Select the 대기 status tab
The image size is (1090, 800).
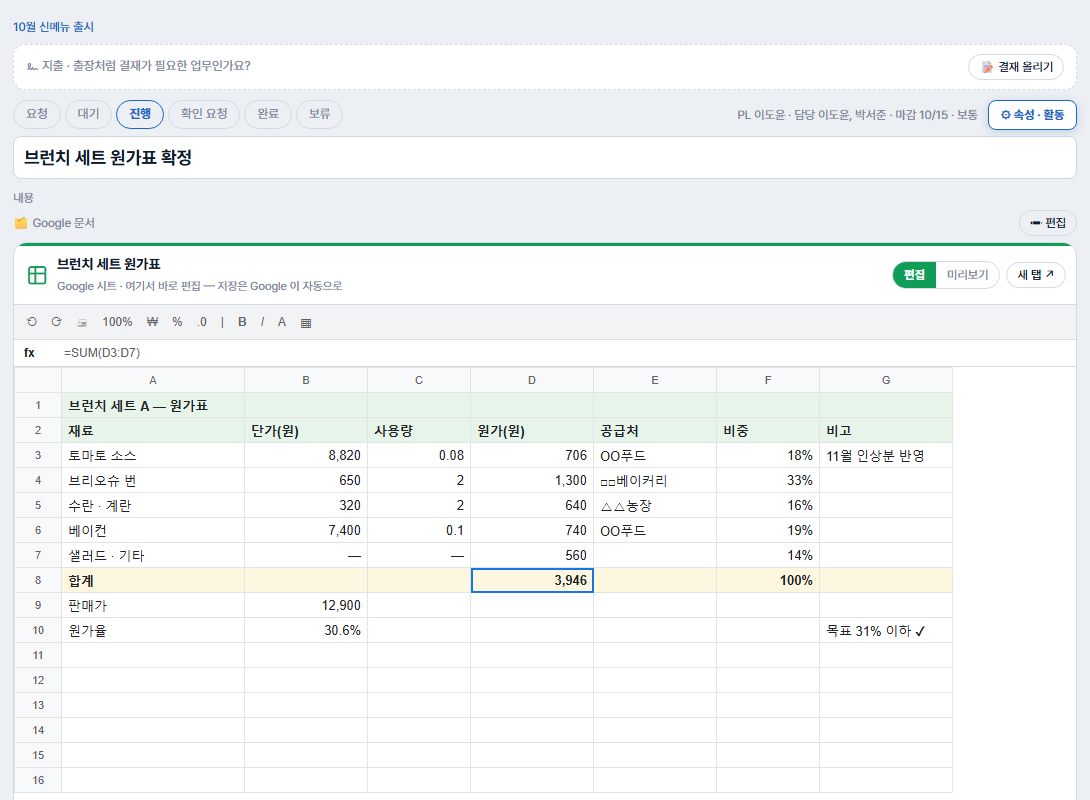click(x=88, y=114)
